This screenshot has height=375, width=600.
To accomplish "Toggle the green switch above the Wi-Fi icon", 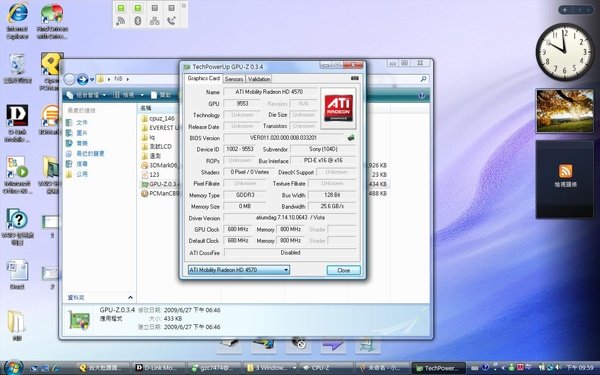I will [121, 8].
